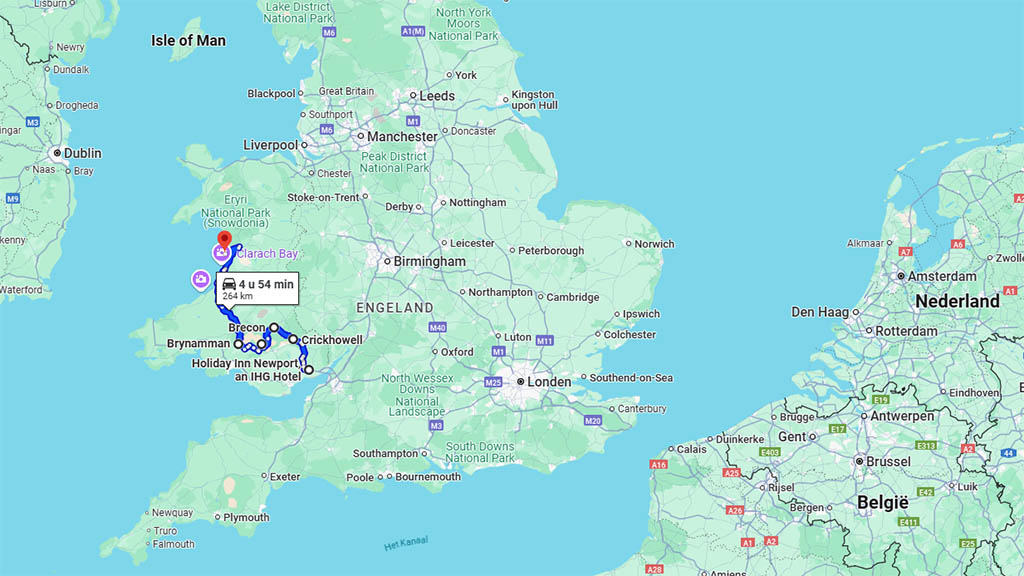The height and width of the screenshot is (576, 1024).
Task: Select the Birmingham city label
Action: (430, 261)
